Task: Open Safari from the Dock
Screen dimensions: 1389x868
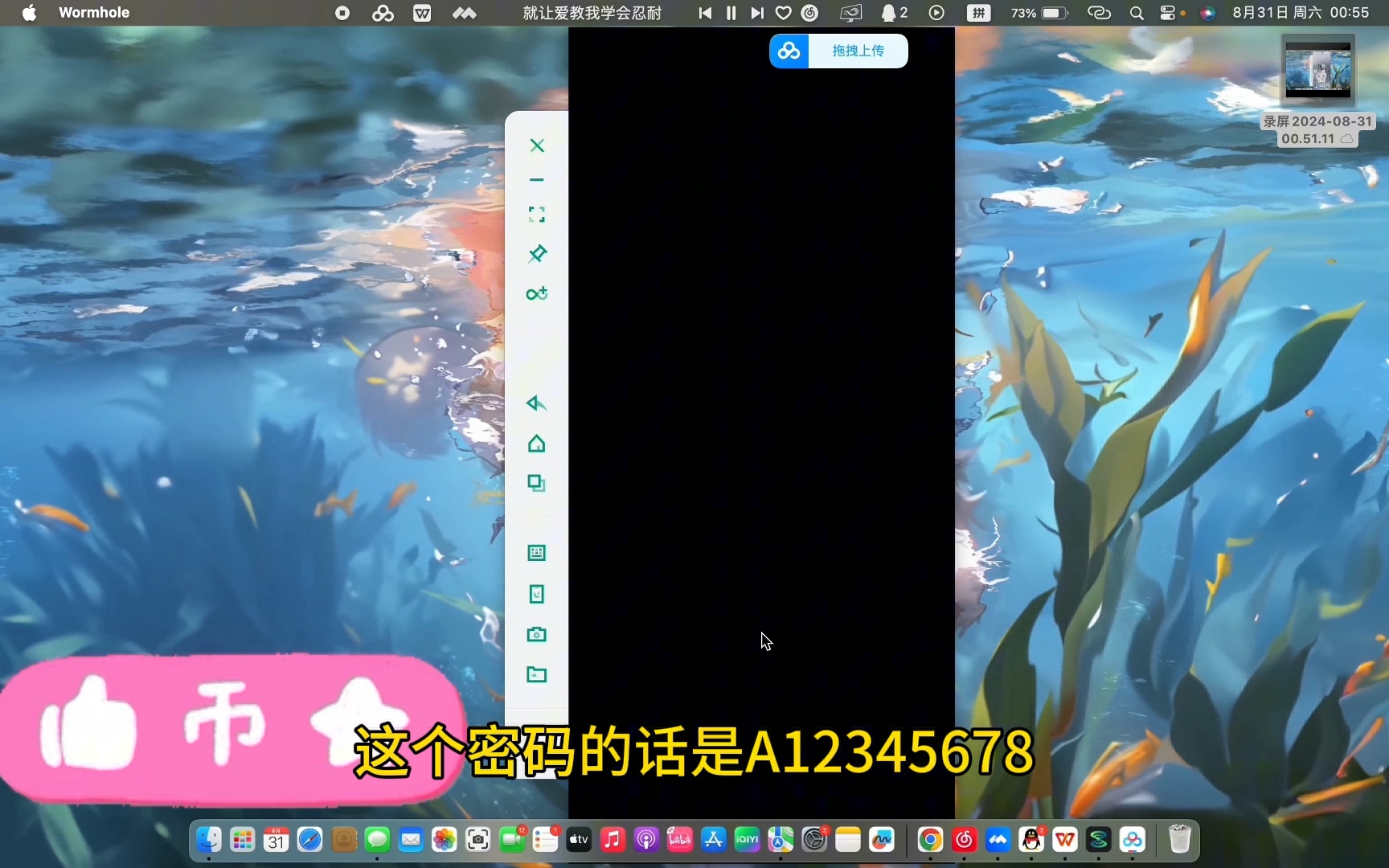Action: click(310, 840)
